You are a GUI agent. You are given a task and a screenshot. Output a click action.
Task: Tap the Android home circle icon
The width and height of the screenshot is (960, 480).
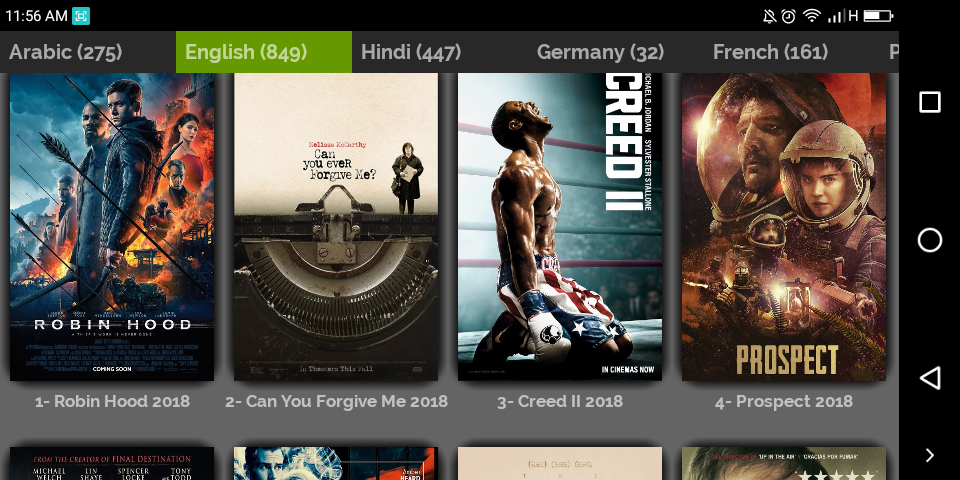(929, 240)
